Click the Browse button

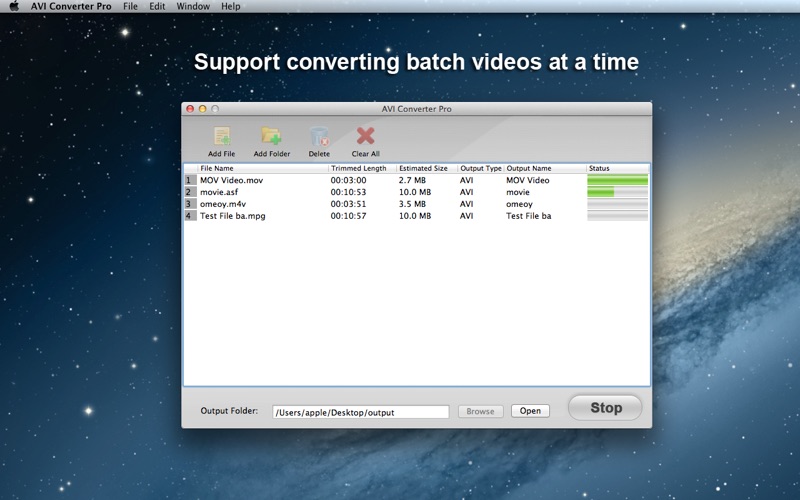pyautogui.click(x=480, y=411)
